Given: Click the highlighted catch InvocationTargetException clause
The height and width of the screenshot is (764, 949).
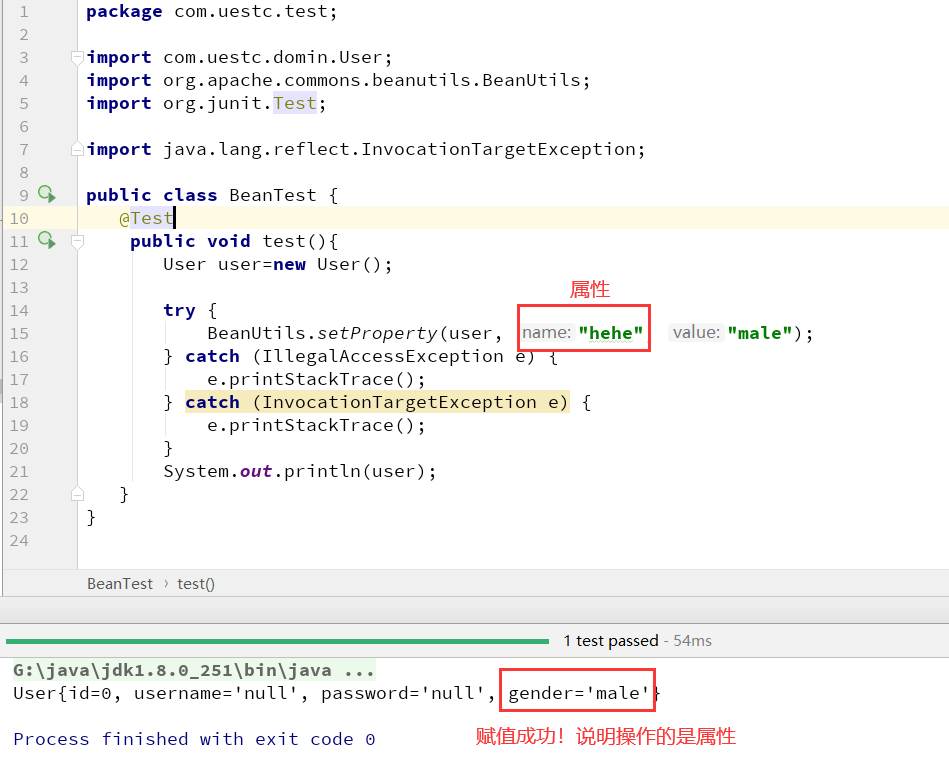Looking at the screenshot, I should pos(376,402).
